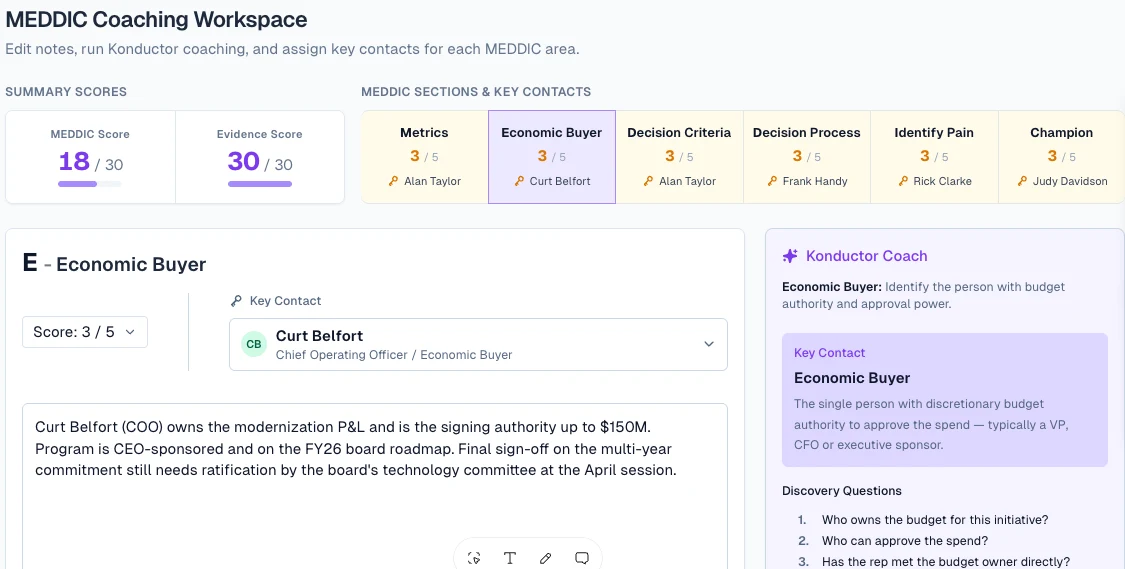Click the Konductor Coach sparkle icon
The image size is (1125, 569).
[x=790, y=256]
